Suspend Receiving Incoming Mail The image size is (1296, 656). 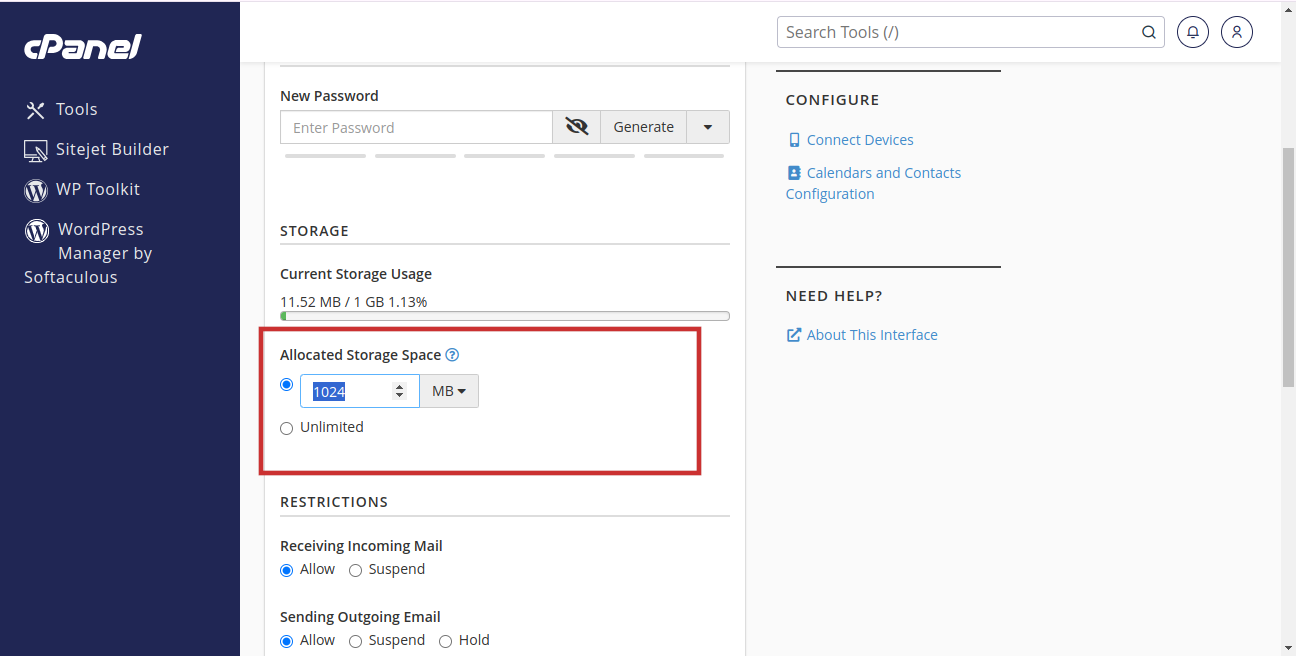[x=356, y=570]
